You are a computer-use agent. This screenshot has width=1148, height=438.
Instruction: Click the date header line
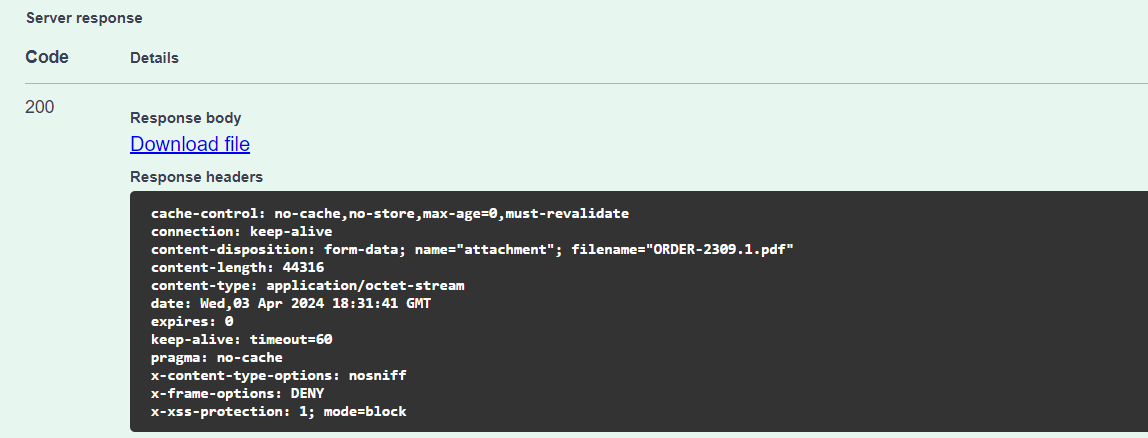click(x=291, y=304)
